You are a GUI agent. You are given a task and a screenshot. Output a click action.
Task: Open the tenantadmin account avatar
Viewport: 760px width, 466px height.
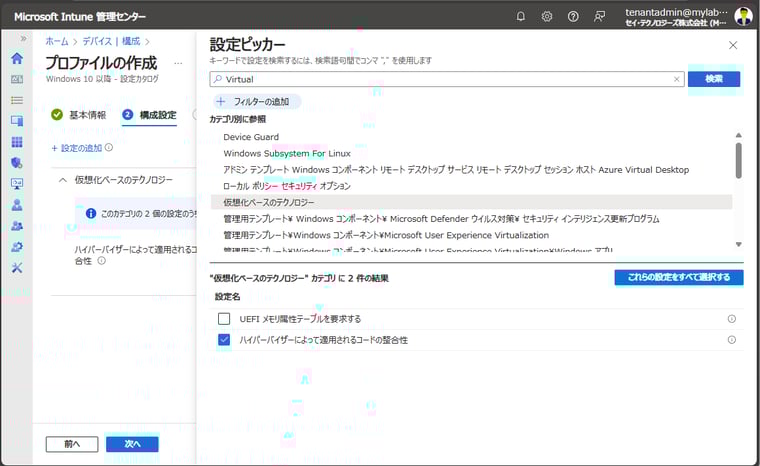coord(743,16)
